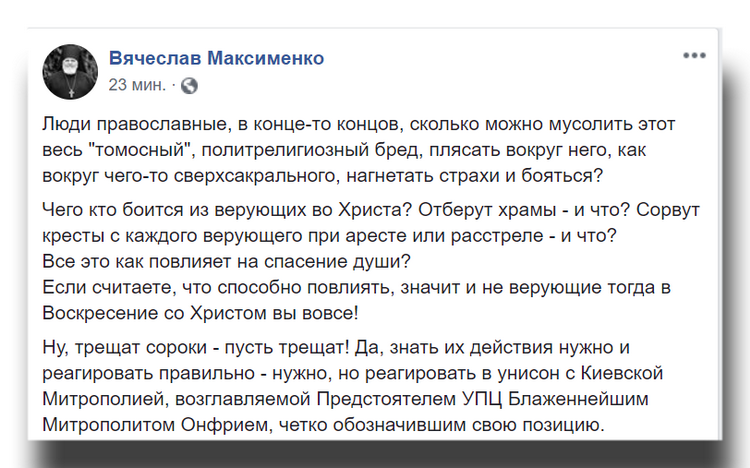The image size is (750, 468).
Task: Click the line starting "кресты с каждого верующего"
Action: 330,236
